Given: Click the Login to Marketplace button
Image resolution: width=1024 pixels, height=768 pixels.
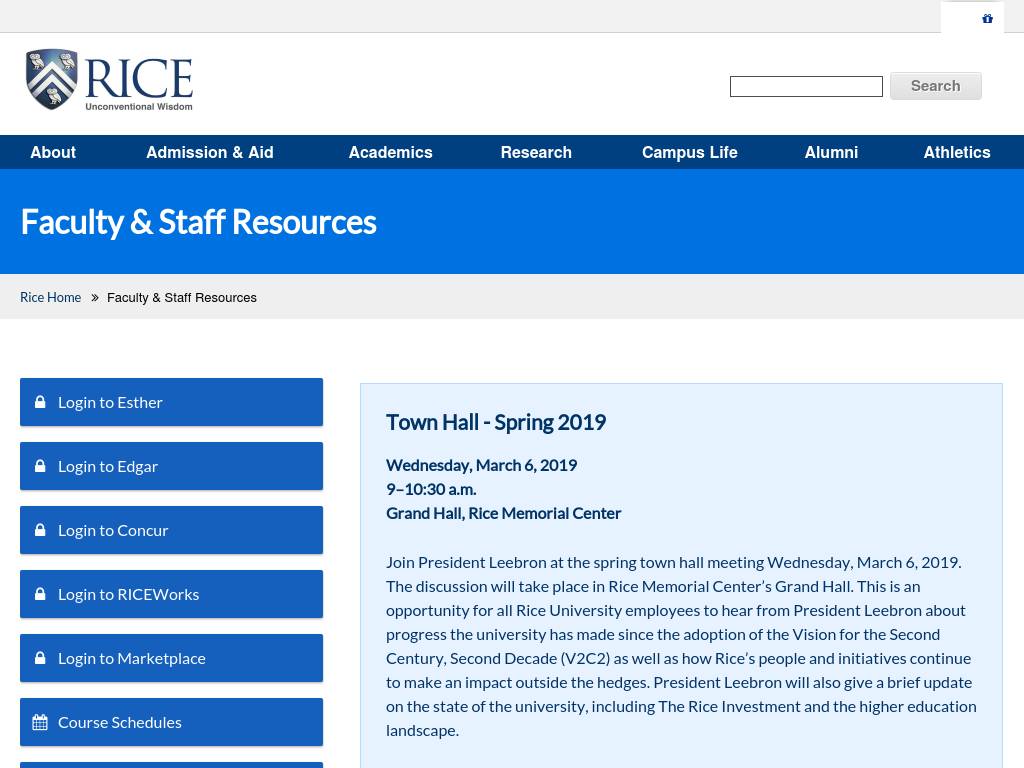Looking at the screenshot, I should pyautogui.click(x=171, y=658).
